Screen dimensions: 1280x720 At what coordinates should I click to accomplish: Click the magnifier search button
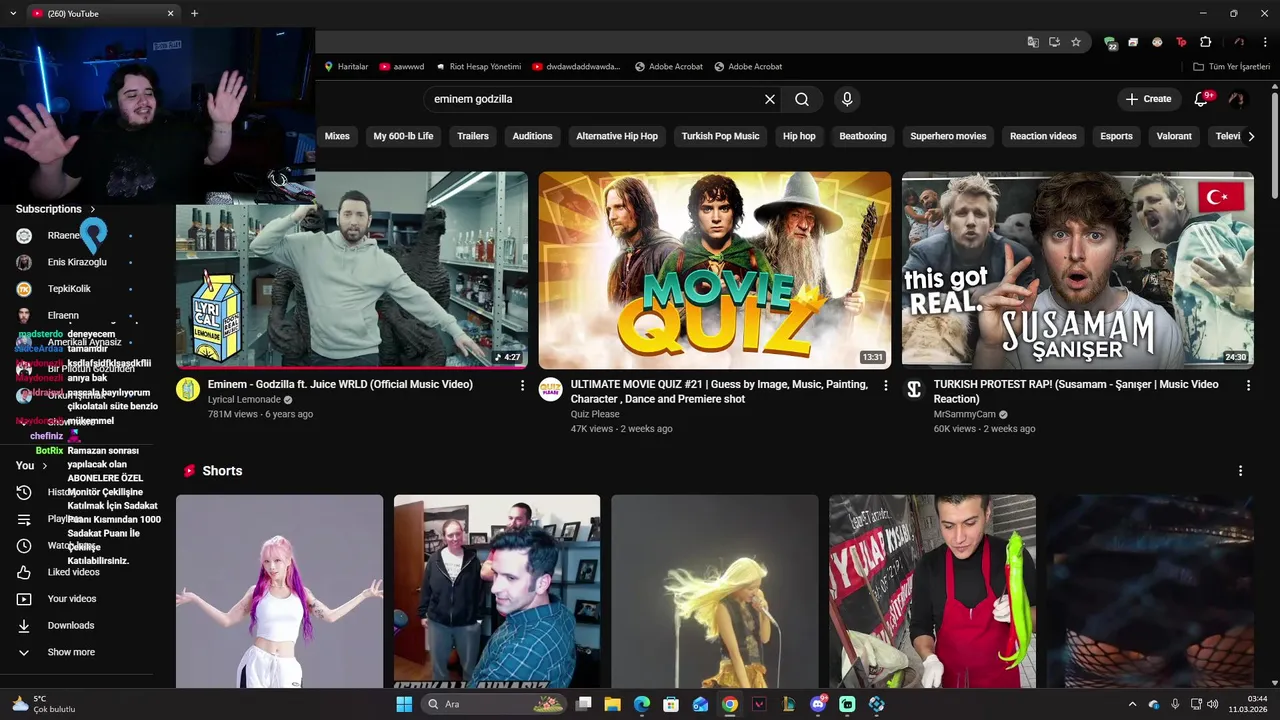pyautogui.click(x=802, y=99)
